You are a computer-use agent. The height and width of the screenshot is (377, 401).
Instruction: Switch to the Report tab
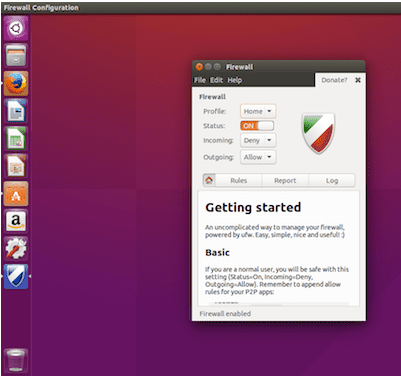click(285, 180)
